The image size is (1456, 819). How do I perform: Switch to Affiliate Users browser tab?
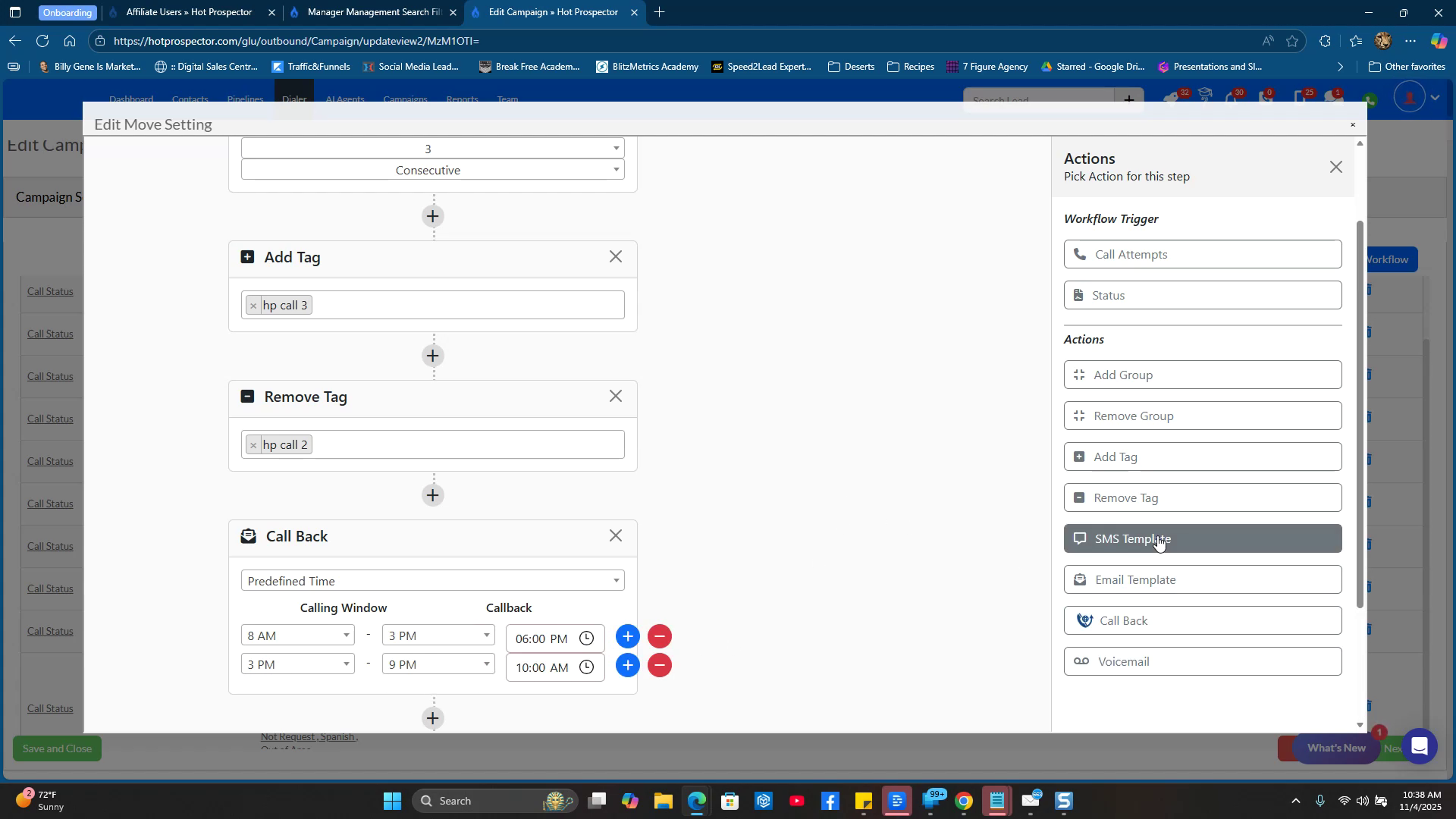(x=188, y=12)
